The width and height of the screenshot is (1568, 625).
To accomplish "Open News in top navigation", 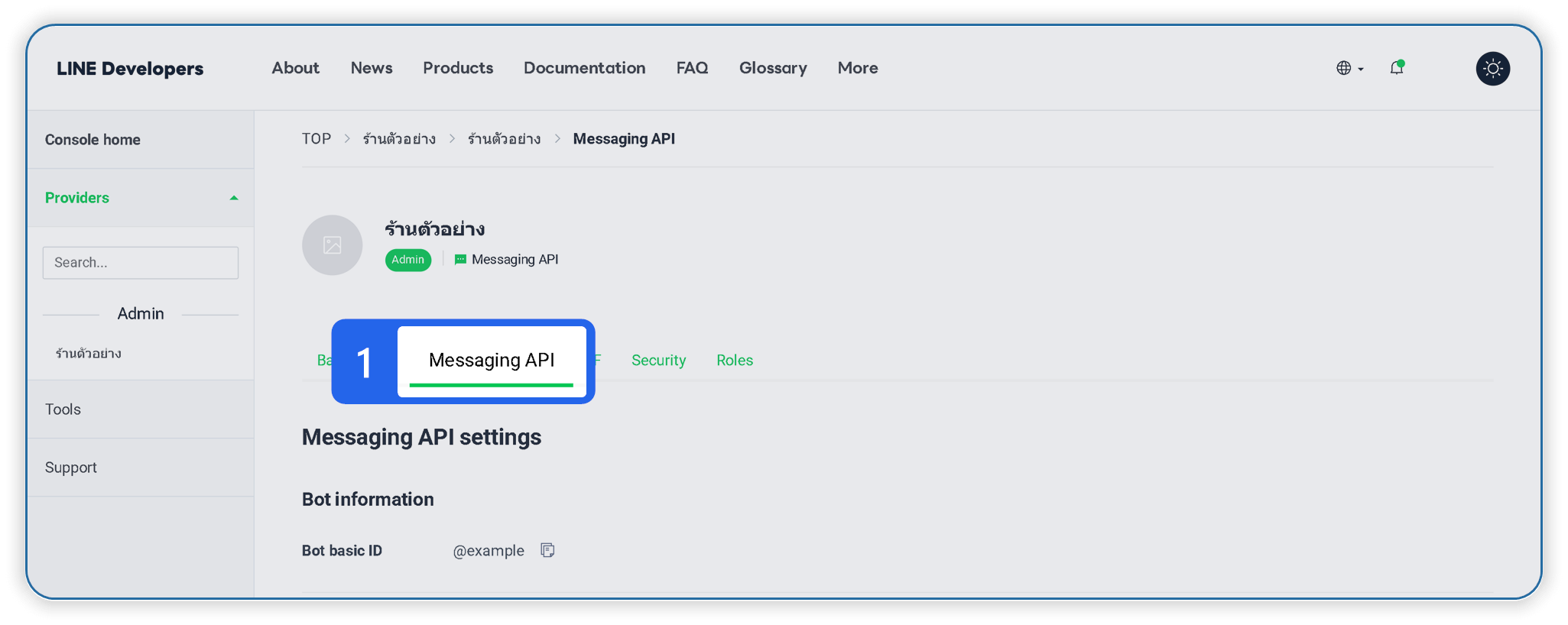I will 372,68.
